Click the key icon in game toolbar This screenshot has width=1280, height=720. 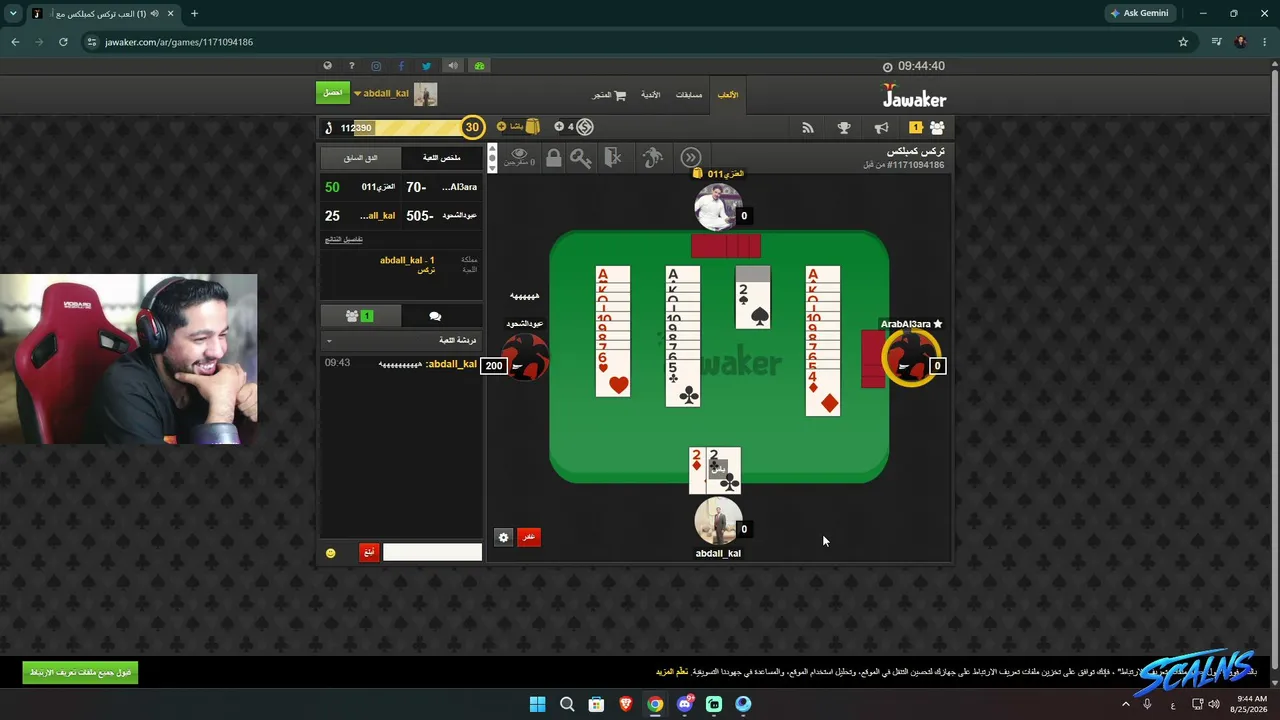581,157
